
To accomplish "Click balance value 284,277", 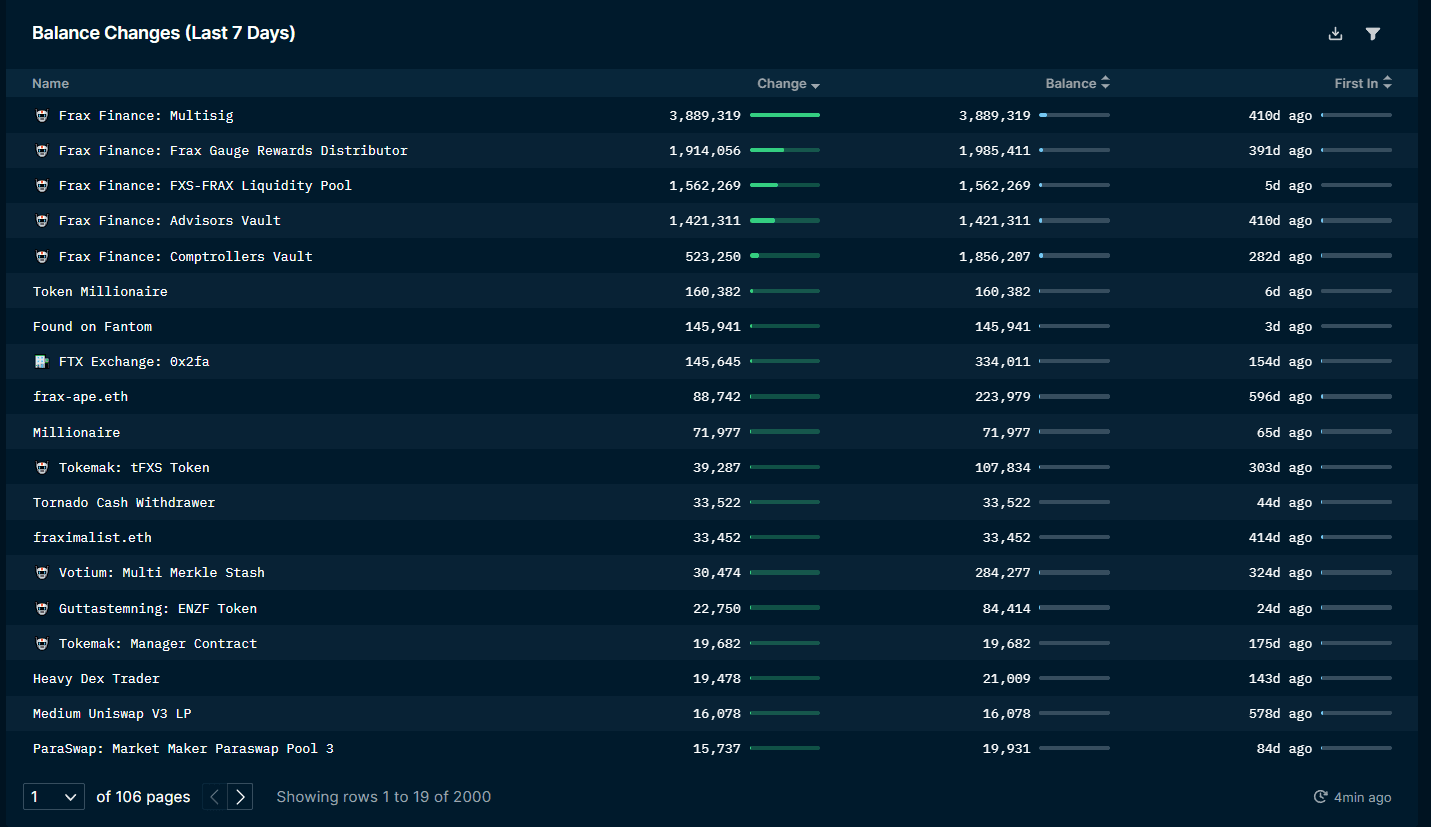I will tap(1002, 573).
